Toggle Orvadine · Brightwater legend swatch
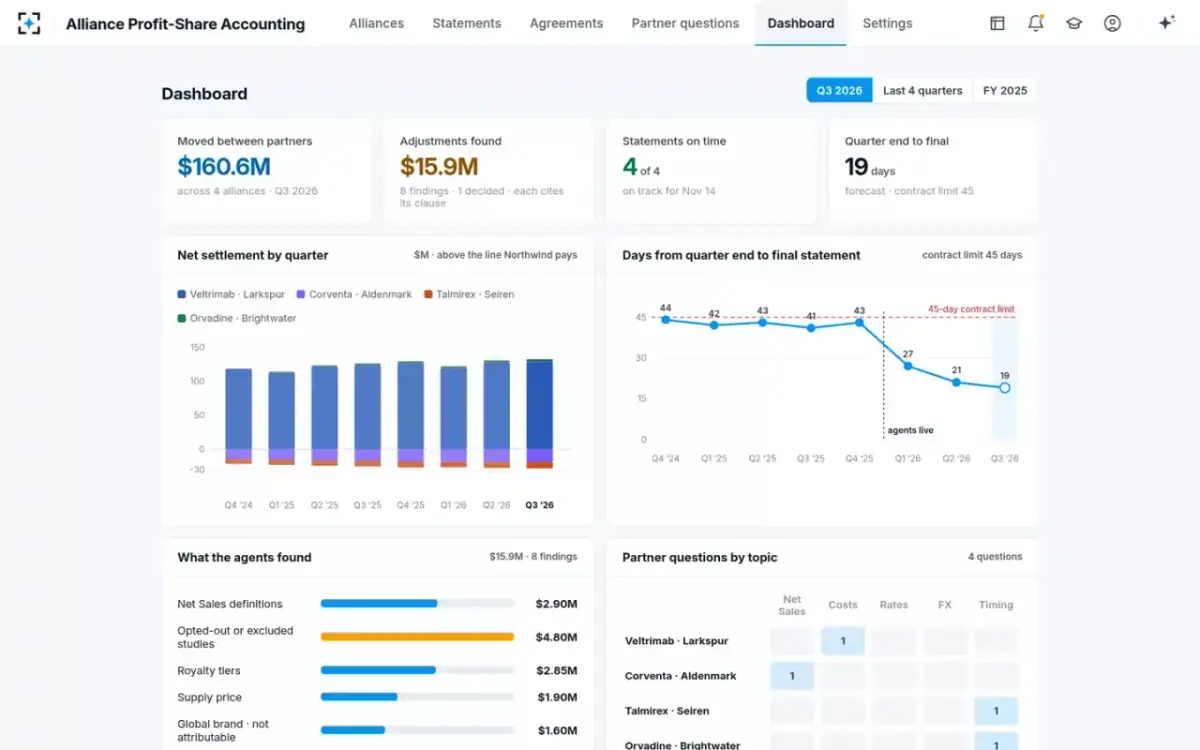1200x750 pixels. pyautogui.click(x=182, y=318)
